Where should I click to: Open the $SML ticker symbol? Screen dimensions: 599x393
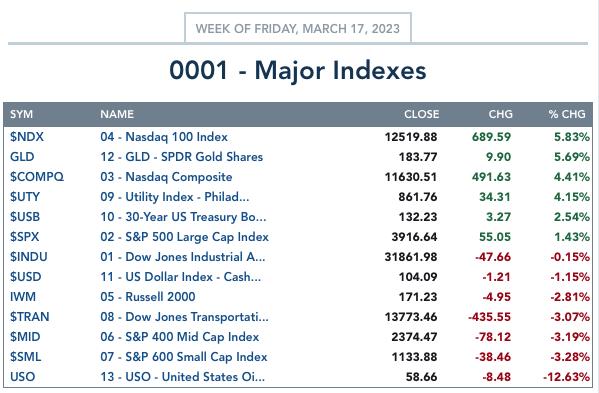coord(25,357)
